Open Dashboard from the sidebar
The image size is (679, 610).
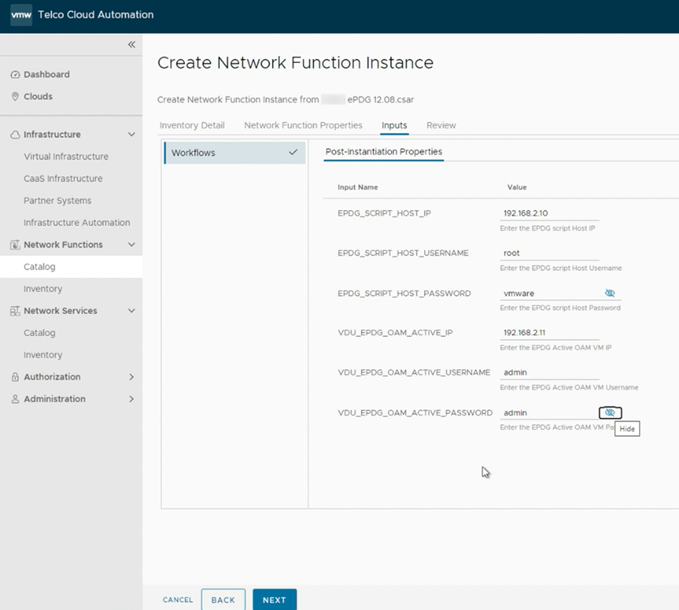tap(46, 75)
